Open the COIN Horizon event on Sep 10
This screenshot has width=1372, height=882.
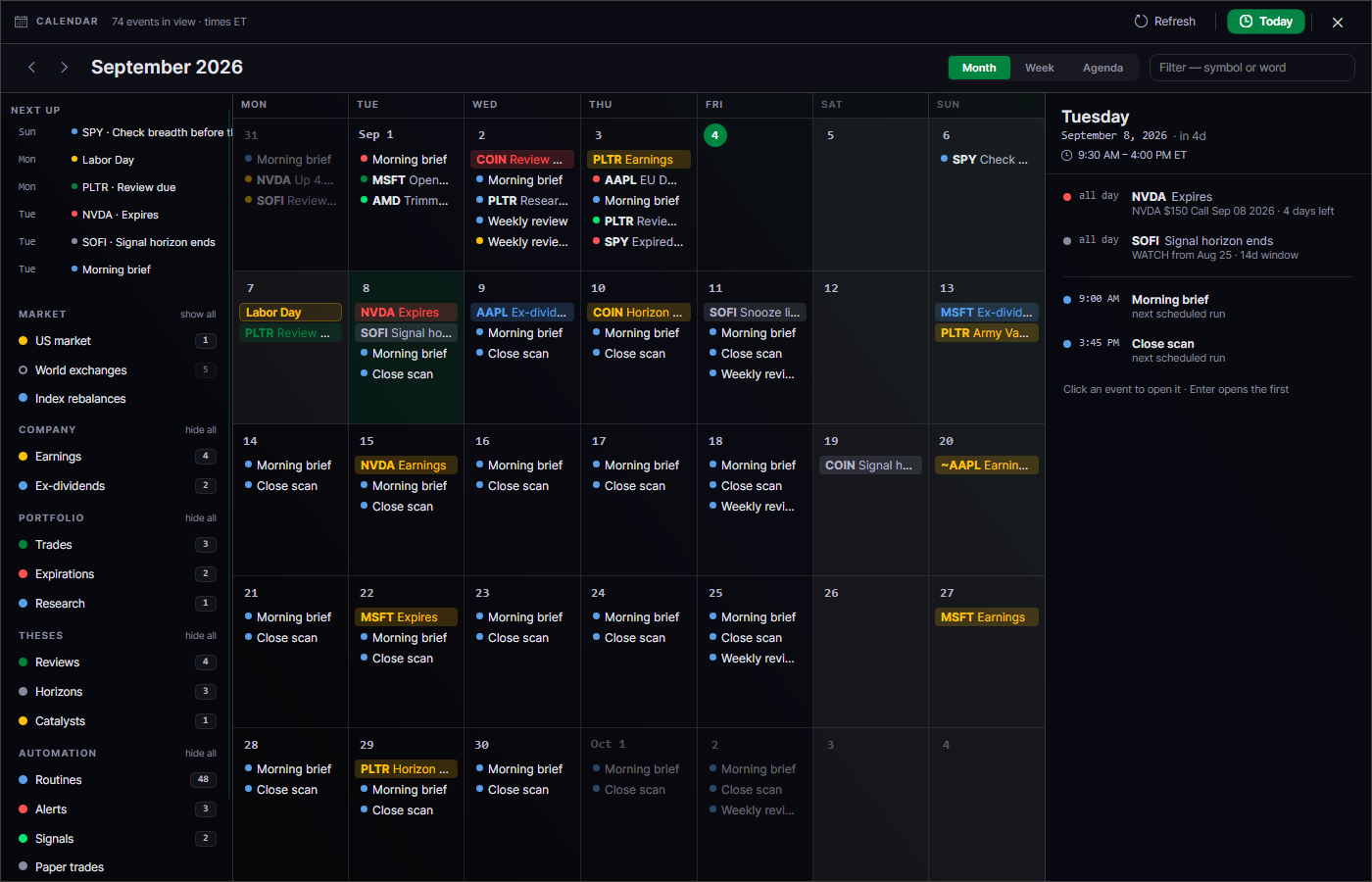tap(639, 313)
